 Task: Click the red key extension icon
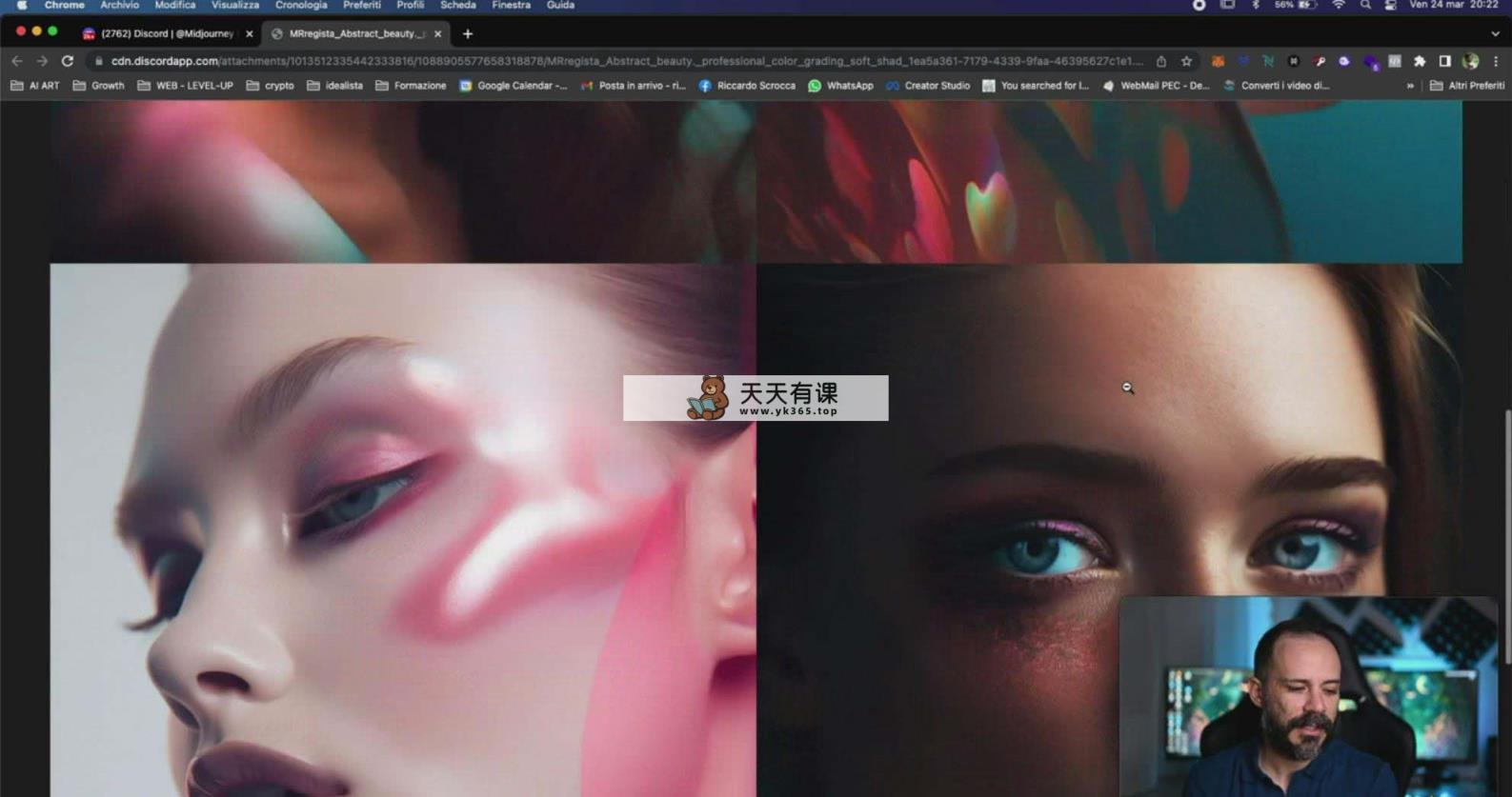[x=1320, y=61]
